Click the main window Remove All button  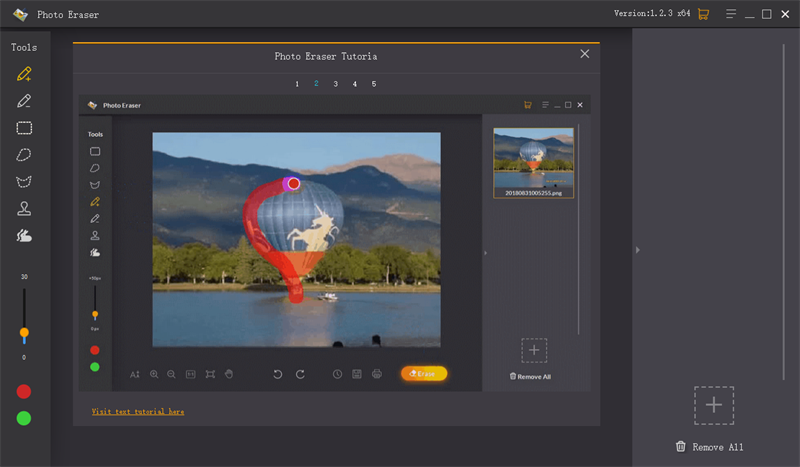click(x=709, y=447)
